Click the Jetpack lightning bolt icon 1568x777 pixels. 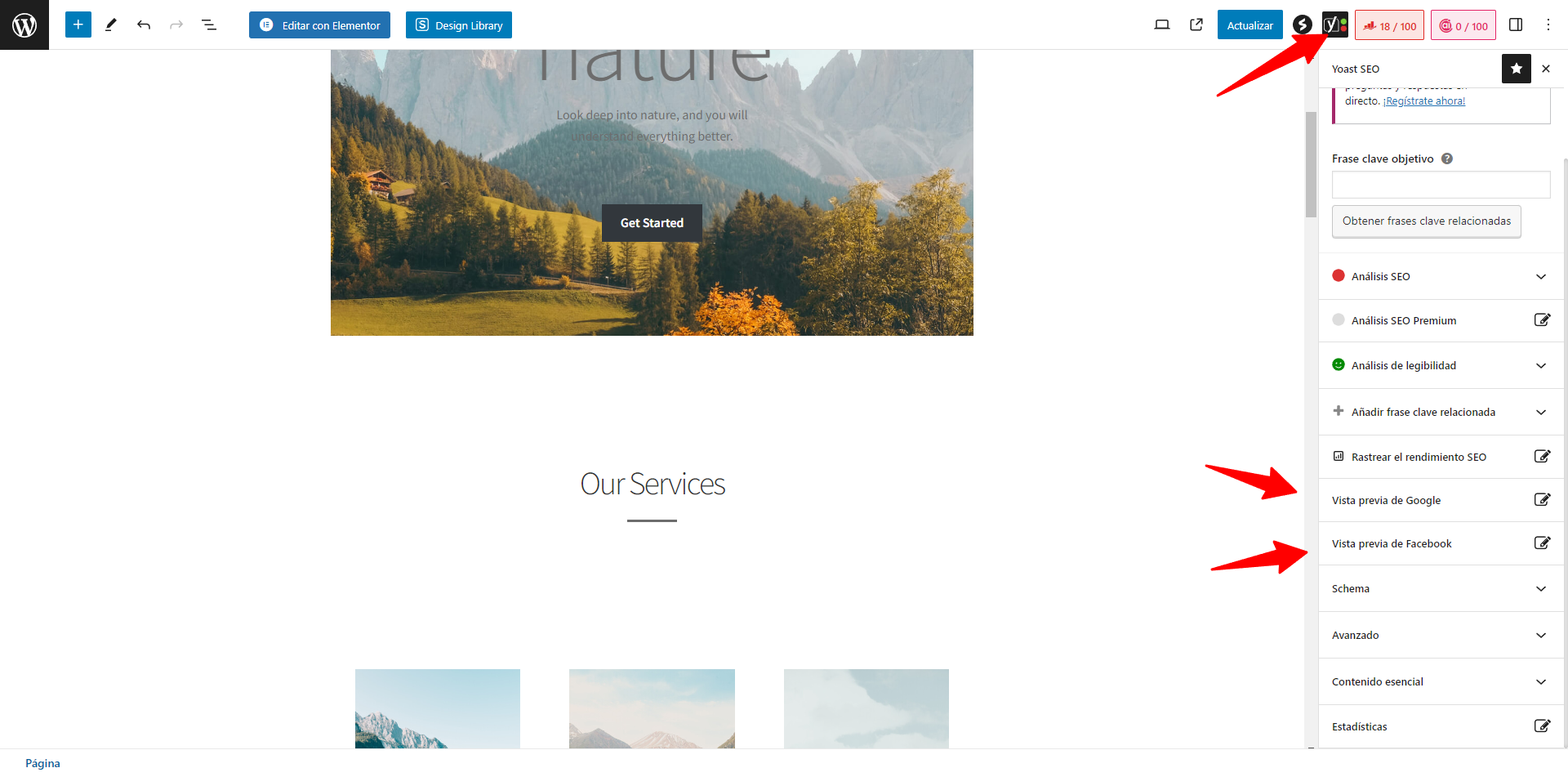coord(1303,25)
